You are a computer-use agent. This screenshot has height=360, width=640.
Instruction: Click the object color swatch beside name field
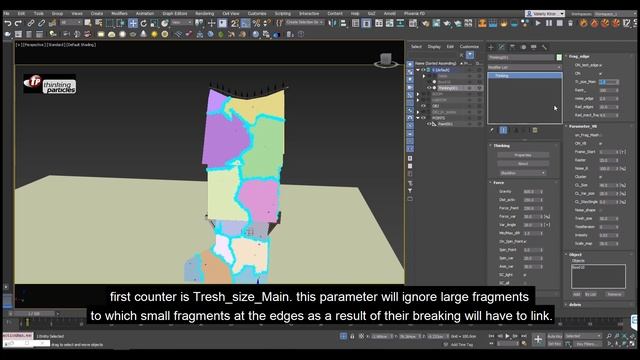(x=559, y=58)
